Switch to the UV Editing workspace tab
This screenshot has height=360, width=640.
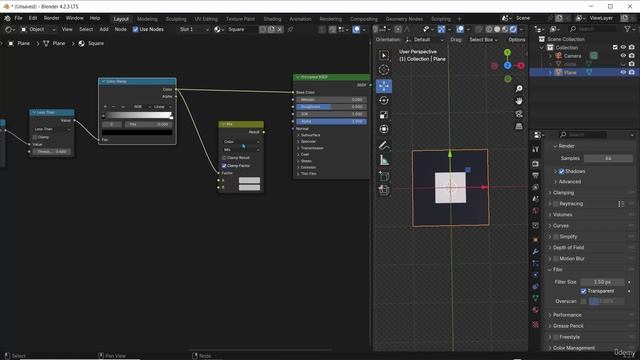point(206,19)
